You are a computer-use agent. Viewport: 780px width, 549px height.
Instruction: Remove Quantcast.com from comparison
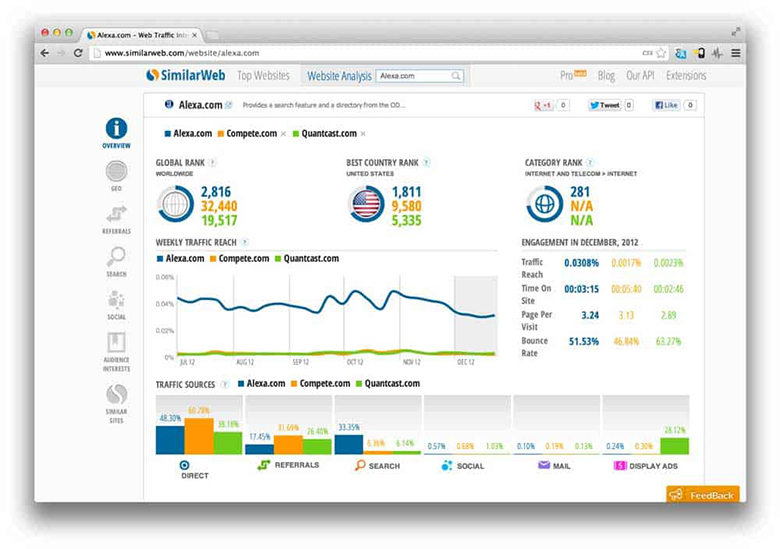click(x=363, y=133)
